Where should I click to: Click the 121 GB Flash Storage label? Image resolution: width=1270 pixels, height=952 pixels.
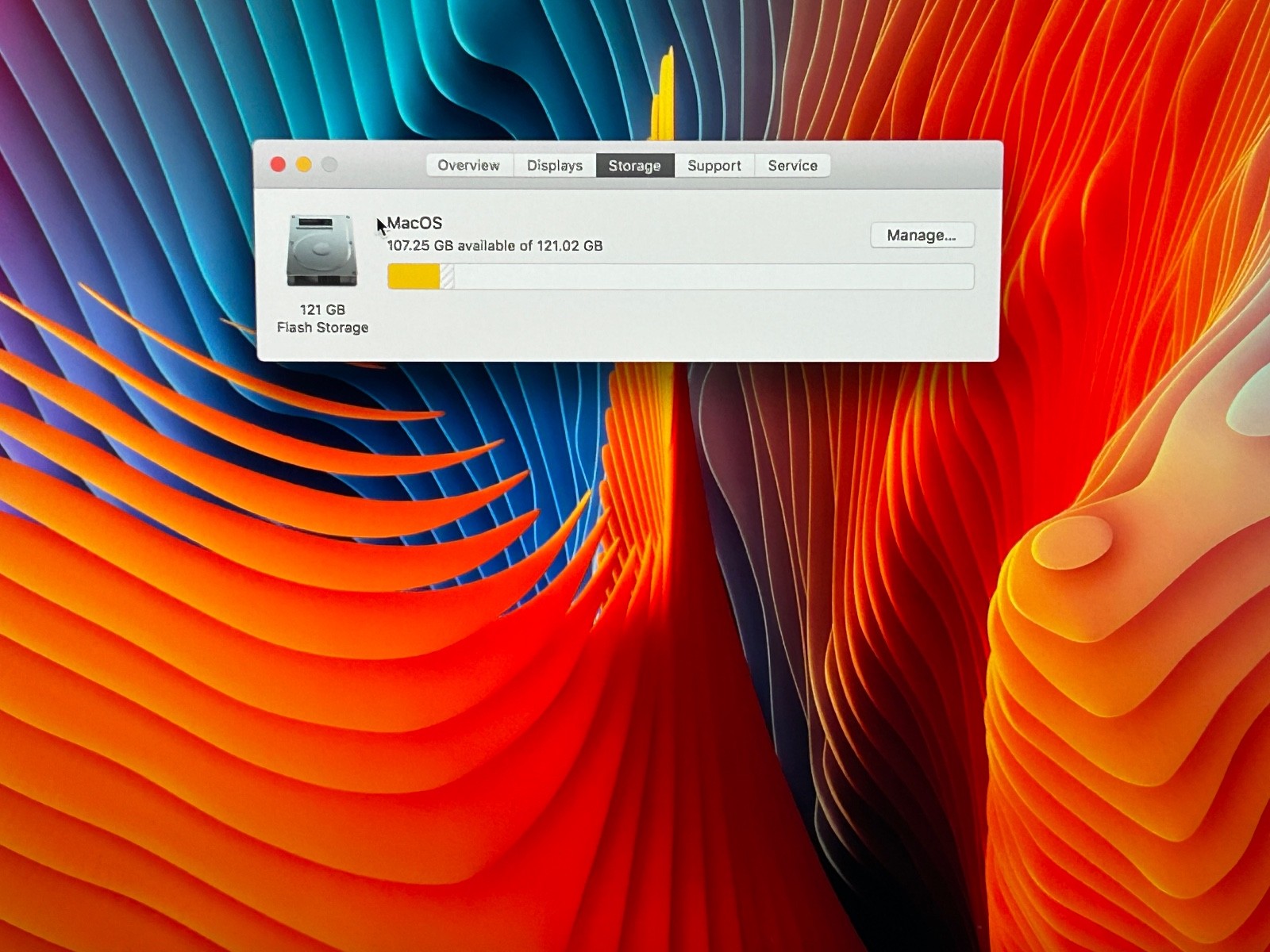322,318
